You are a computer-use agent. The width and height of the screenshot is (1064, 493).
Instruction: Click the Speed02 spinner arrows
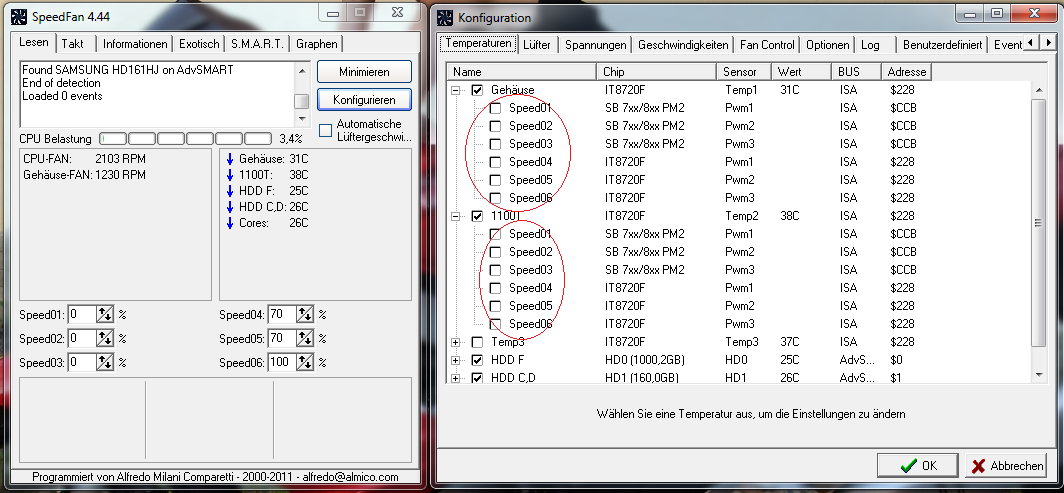(x=104, y=338)
